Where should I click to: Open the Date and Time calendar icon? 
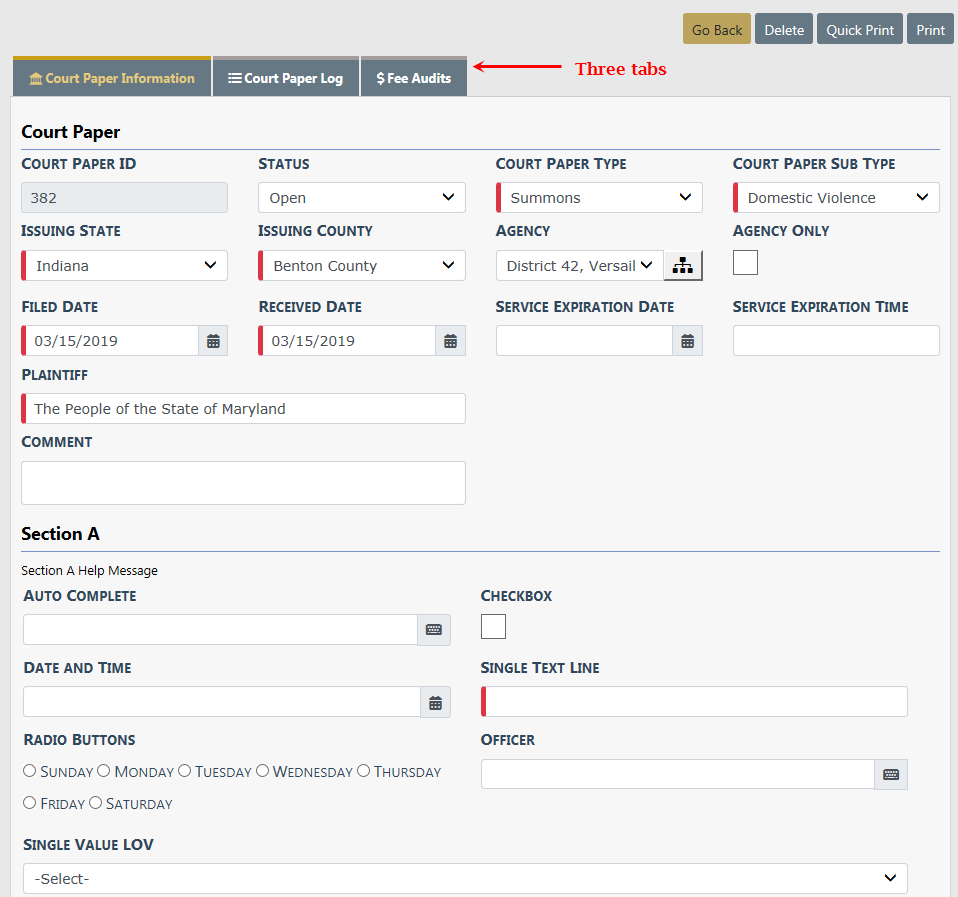[x=435, y=702]
